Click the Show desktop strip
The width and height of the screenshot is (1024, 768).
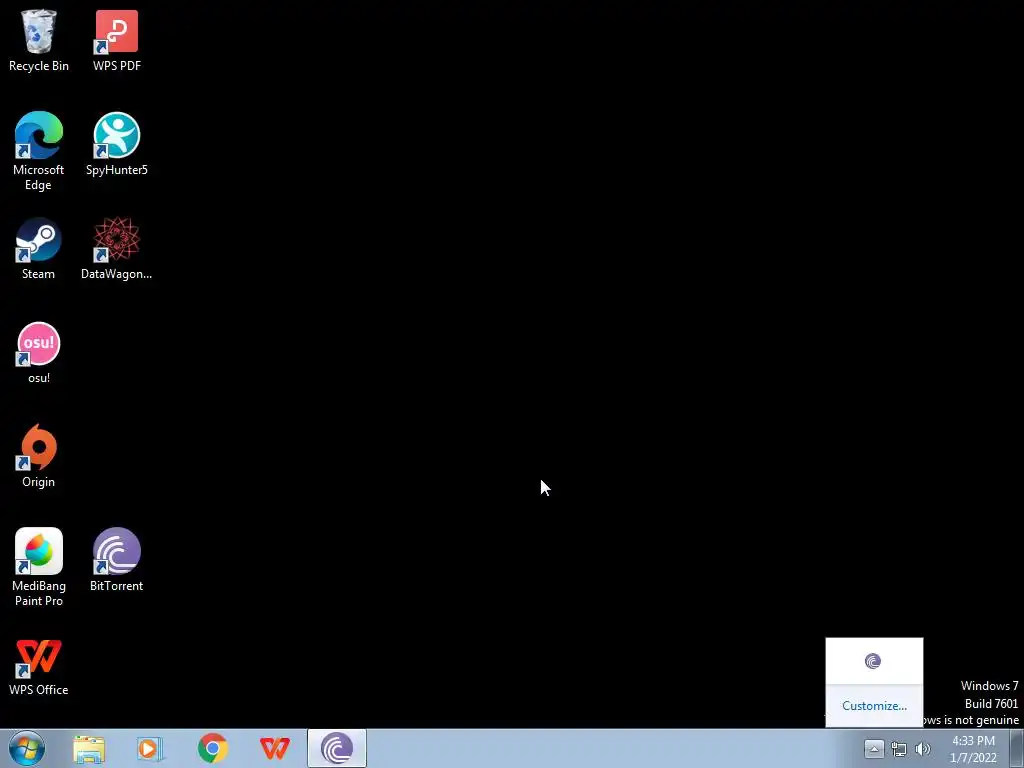pos(1017,748)
